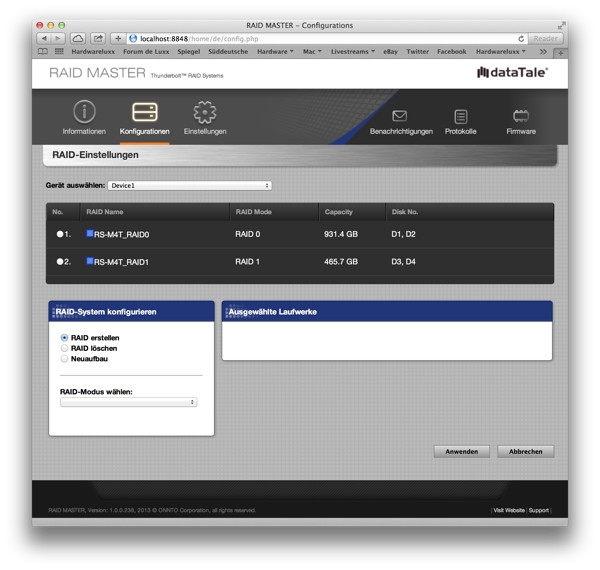
Task: Click the RAID 0 mode cell
Action: tap(248, 234)
